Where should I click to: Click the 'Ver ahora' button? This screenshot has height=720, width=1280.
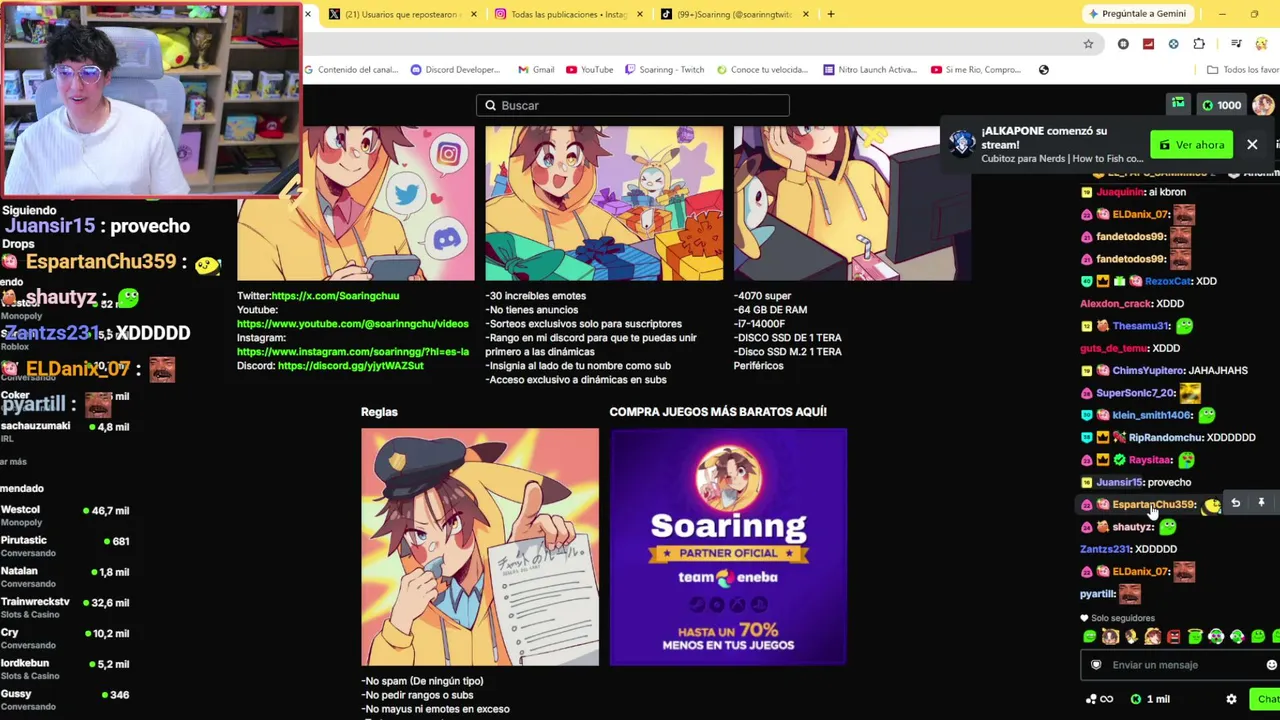point(1192,145)
